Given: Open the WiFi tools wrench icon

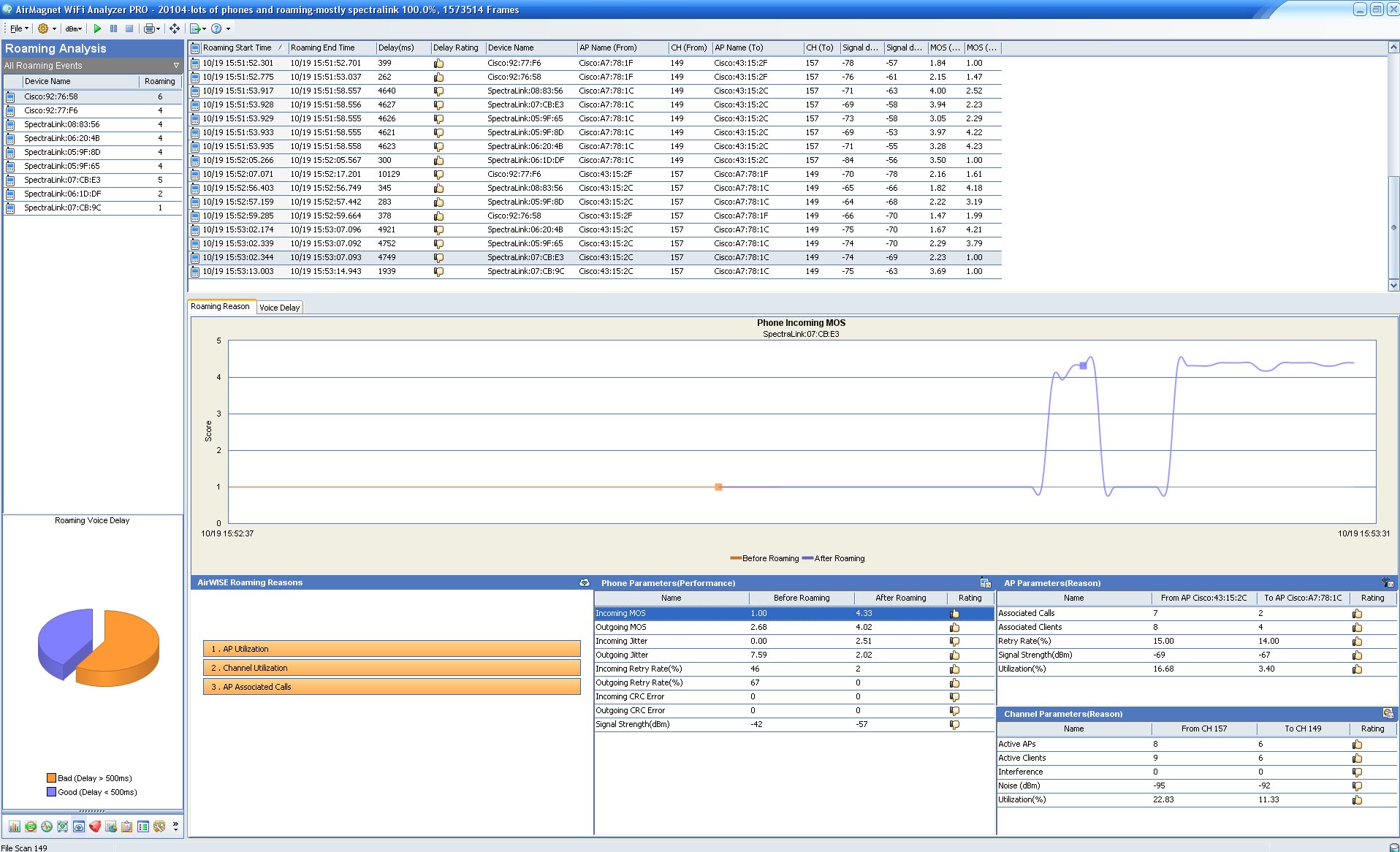Looking at the screenshot, I should pos(159,826).
